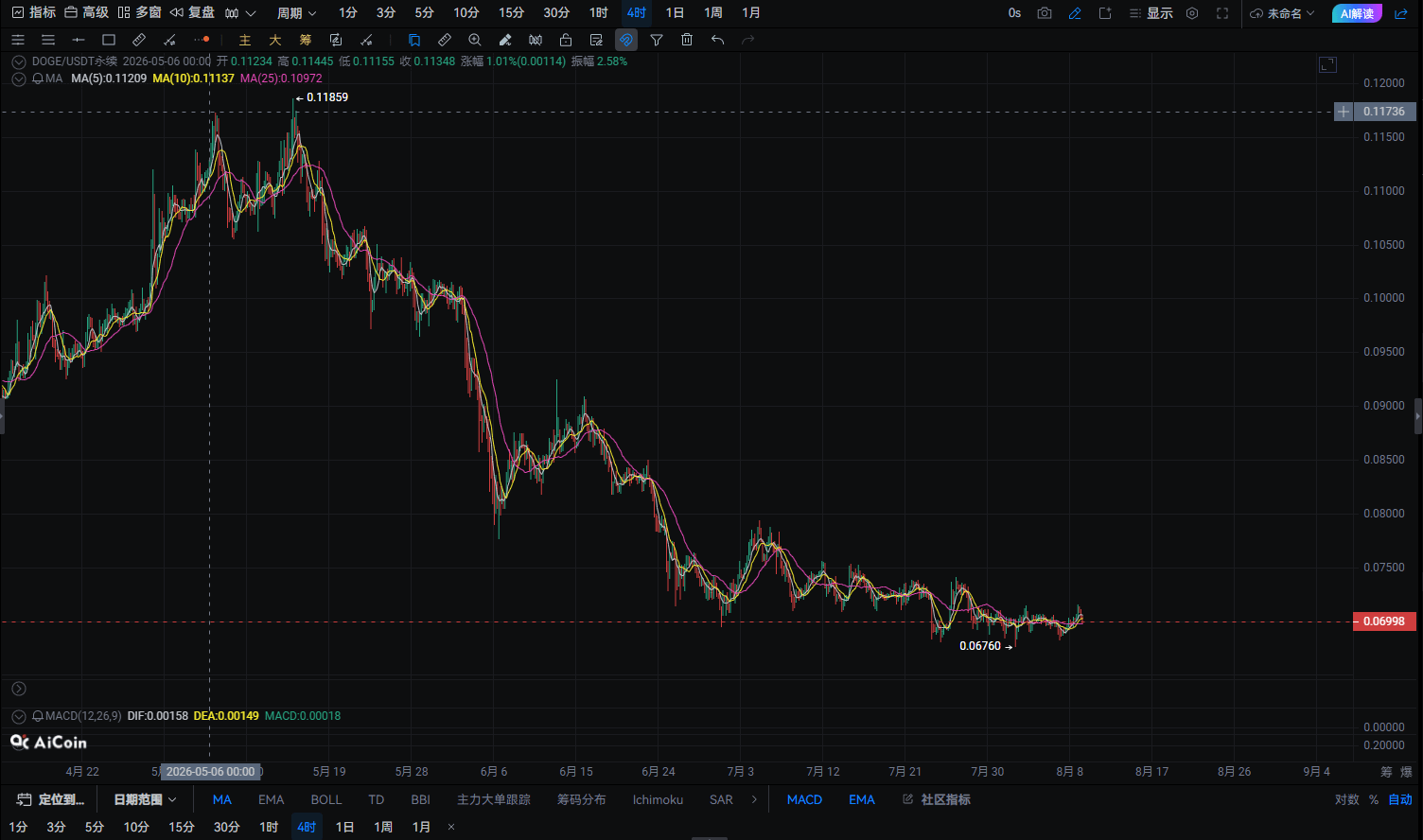Image resolution: width=1423 pixels, height=840 pixels.
Task: Toggle the blue pencil drawing mode icon
Action: (1075, 13)
